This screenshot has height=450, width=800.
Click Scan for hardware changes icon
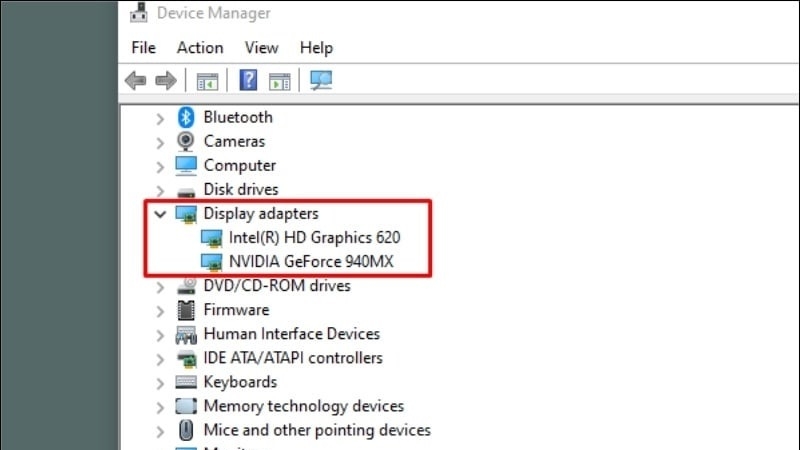[x=320, y=80]
